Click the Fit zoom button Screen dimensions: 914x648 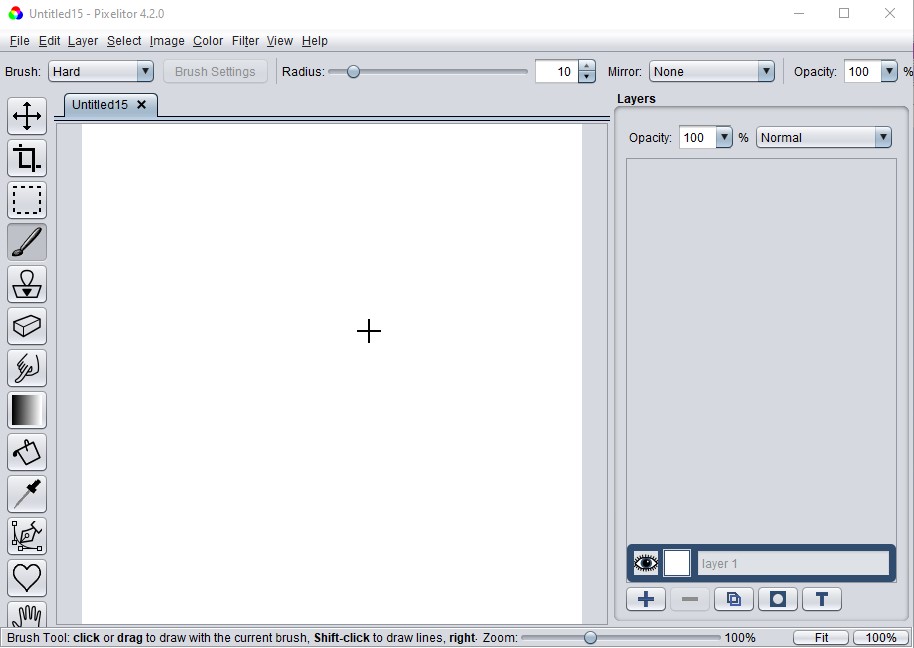pyautogui.click(x=821, y=638)
